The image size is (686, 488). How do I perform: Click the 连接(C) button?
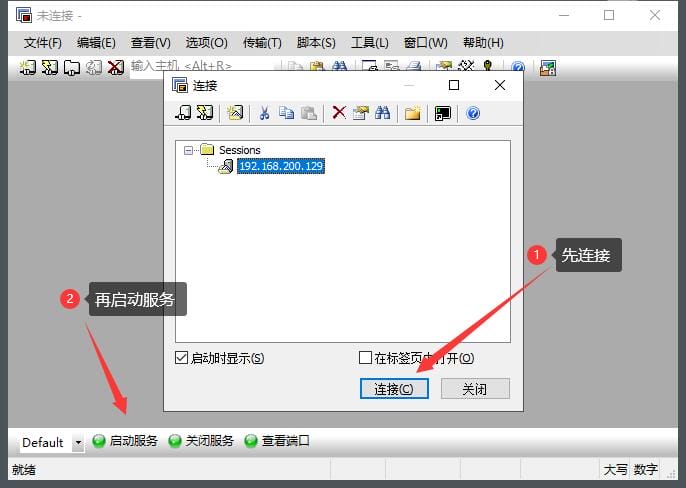coord(394,389)
